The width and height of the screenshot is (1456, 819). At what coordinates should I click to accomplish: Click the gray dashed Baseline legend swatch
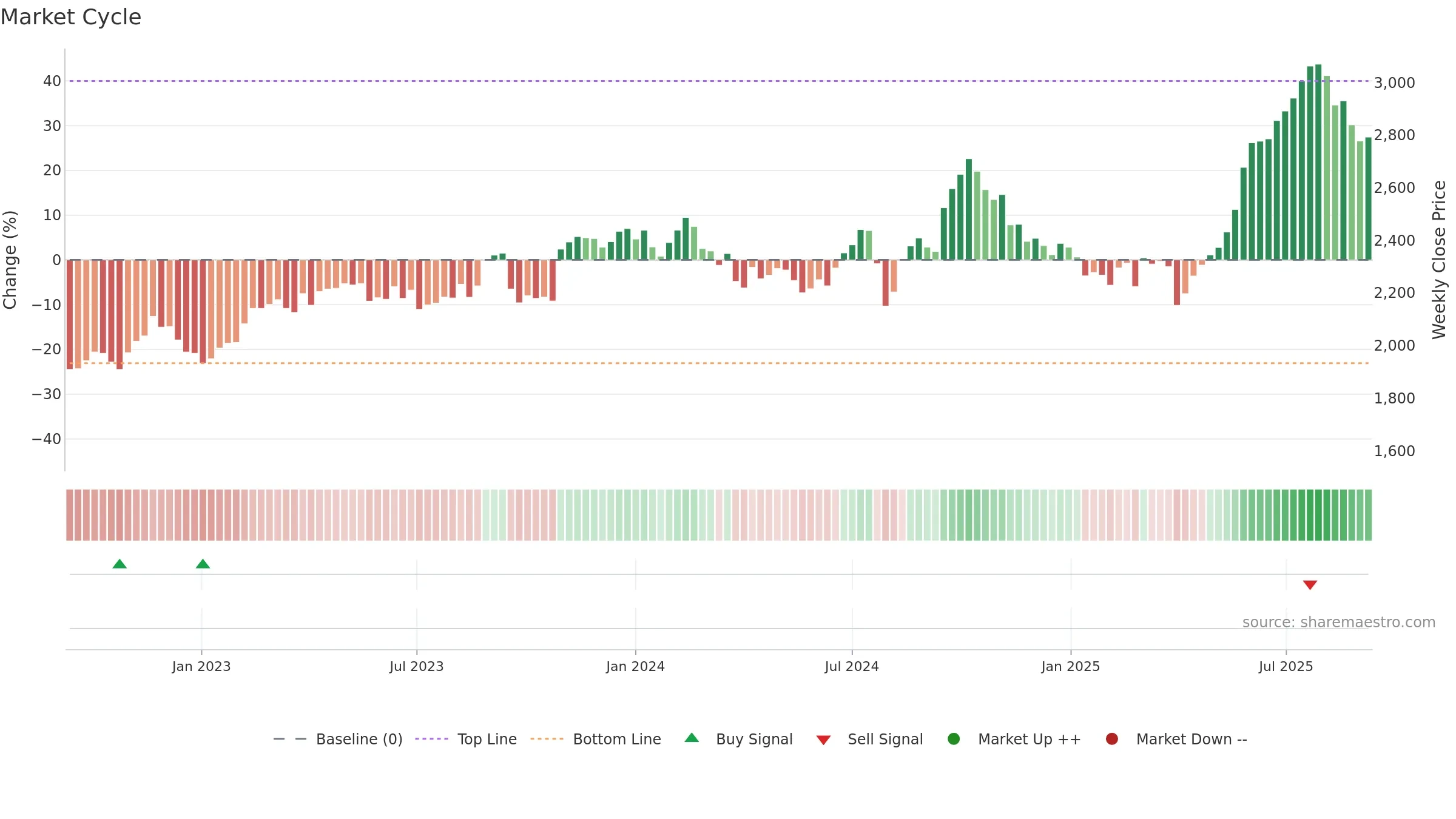pyautogui.click(x=290, y=739)
